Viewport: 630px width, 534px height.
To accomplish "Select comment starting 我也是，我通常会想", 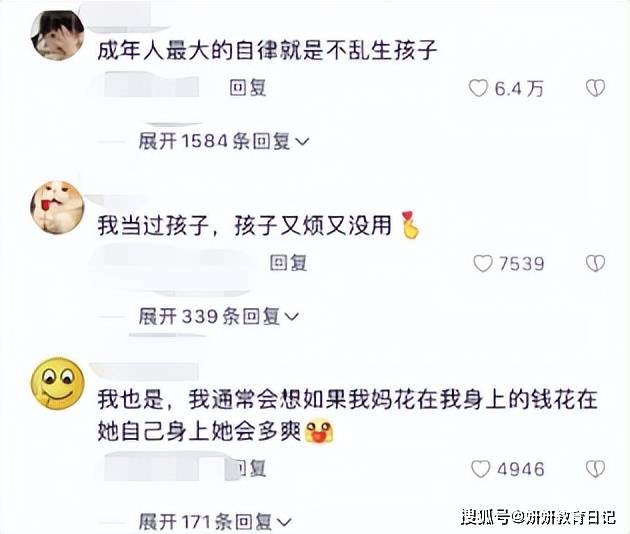I will [348, 416].
